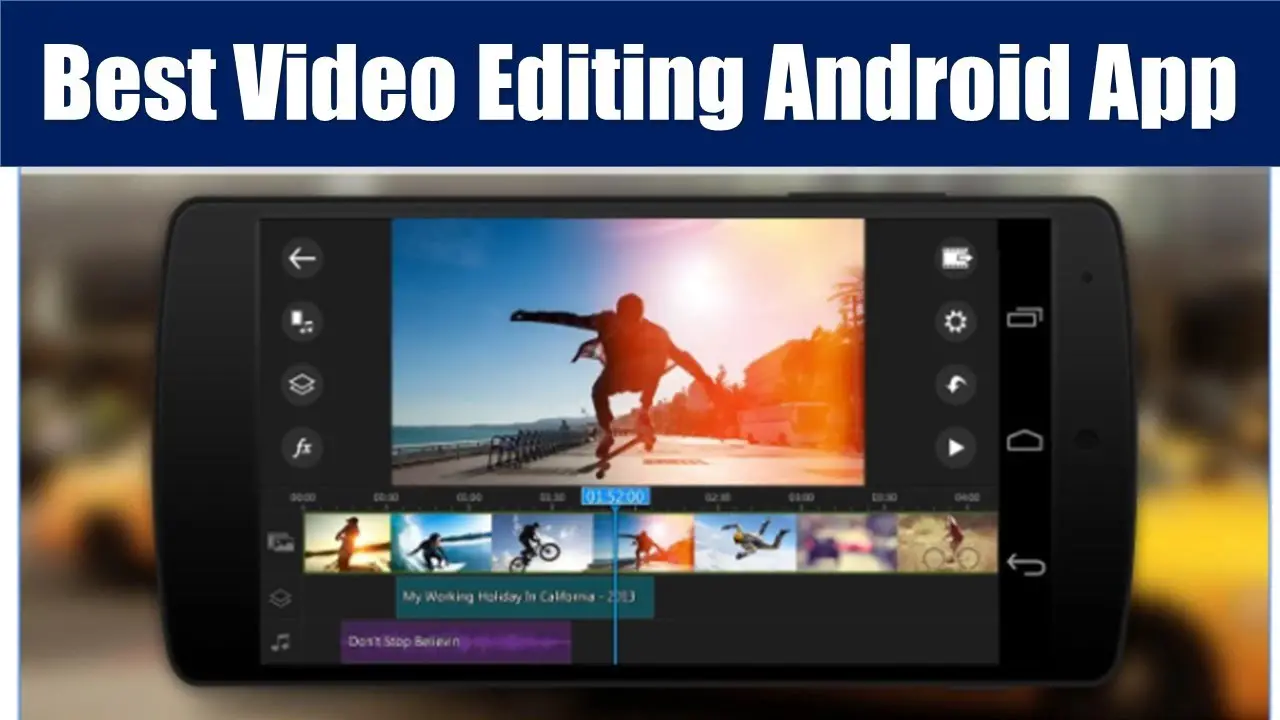Open the layers tool

(302, 385)
